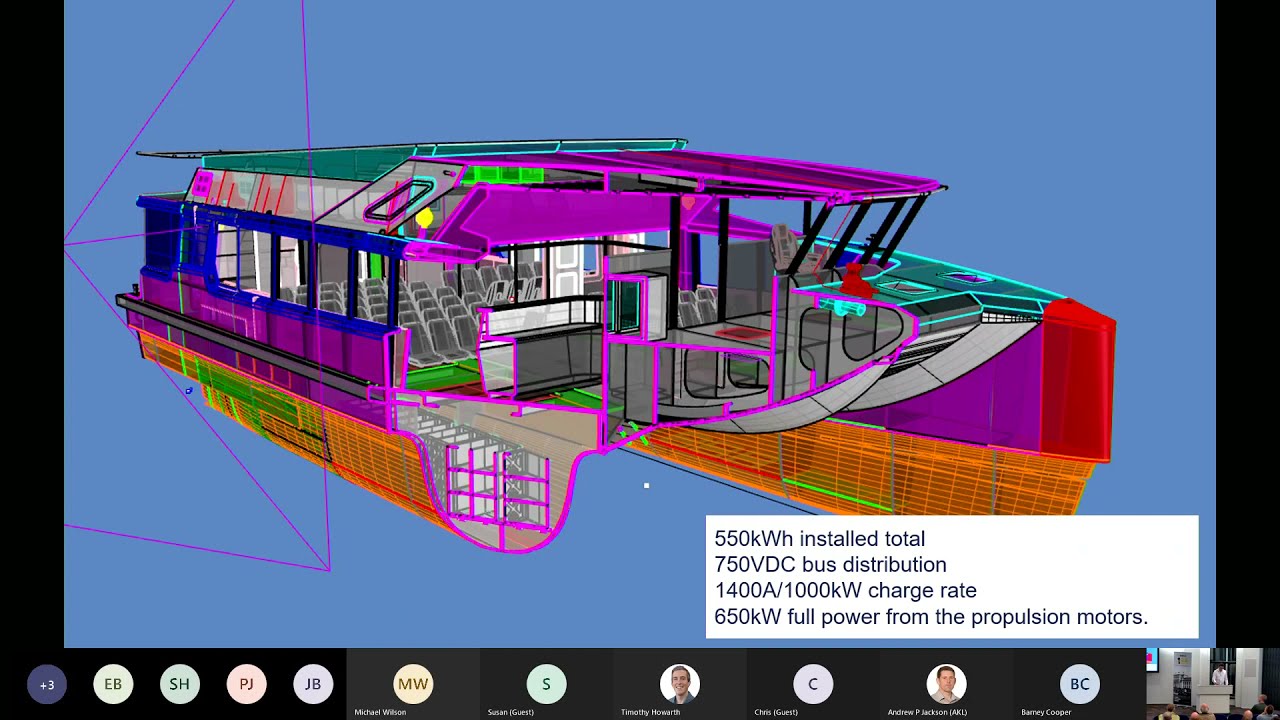Screen dimensions: 1280x720
Task: Select the EB participant avatar
Action: point(113,685)
